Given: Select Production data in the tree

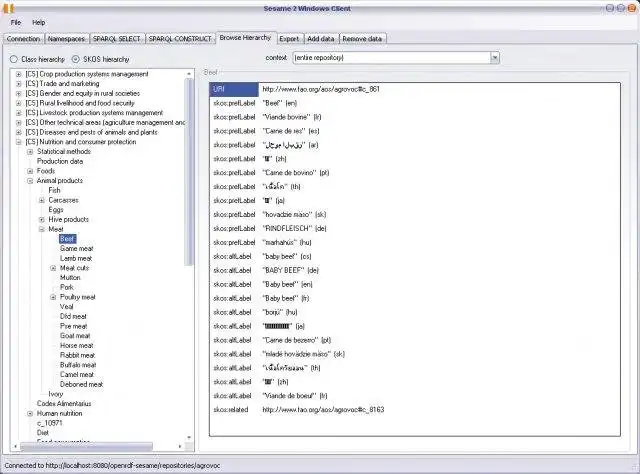Looking at the screenshot, I should (x=60, y=161).
